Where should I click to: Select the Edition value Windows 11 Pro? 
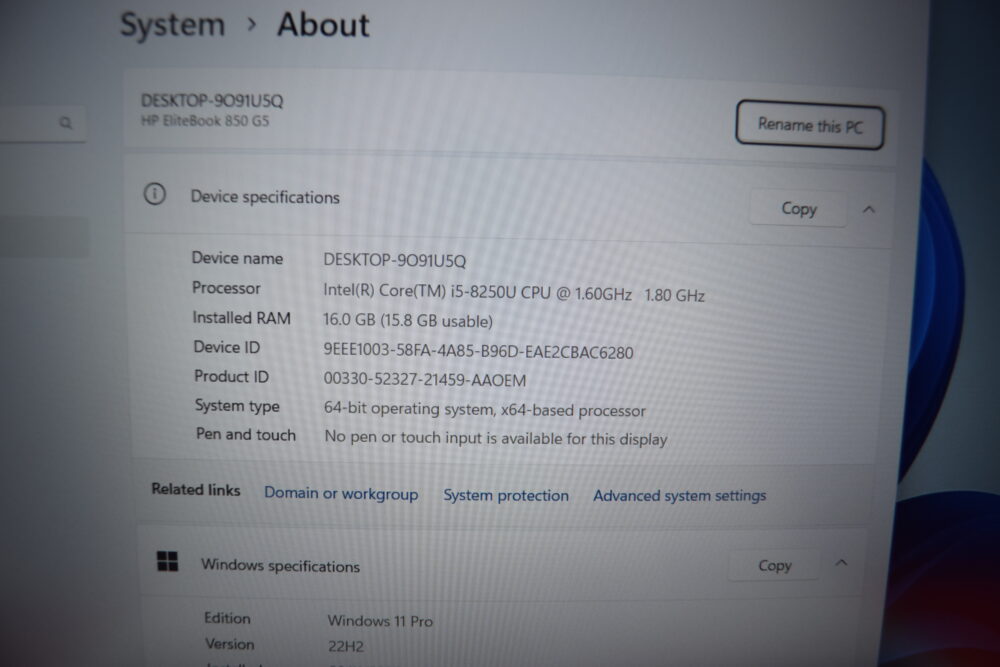[x=380, y=621]
